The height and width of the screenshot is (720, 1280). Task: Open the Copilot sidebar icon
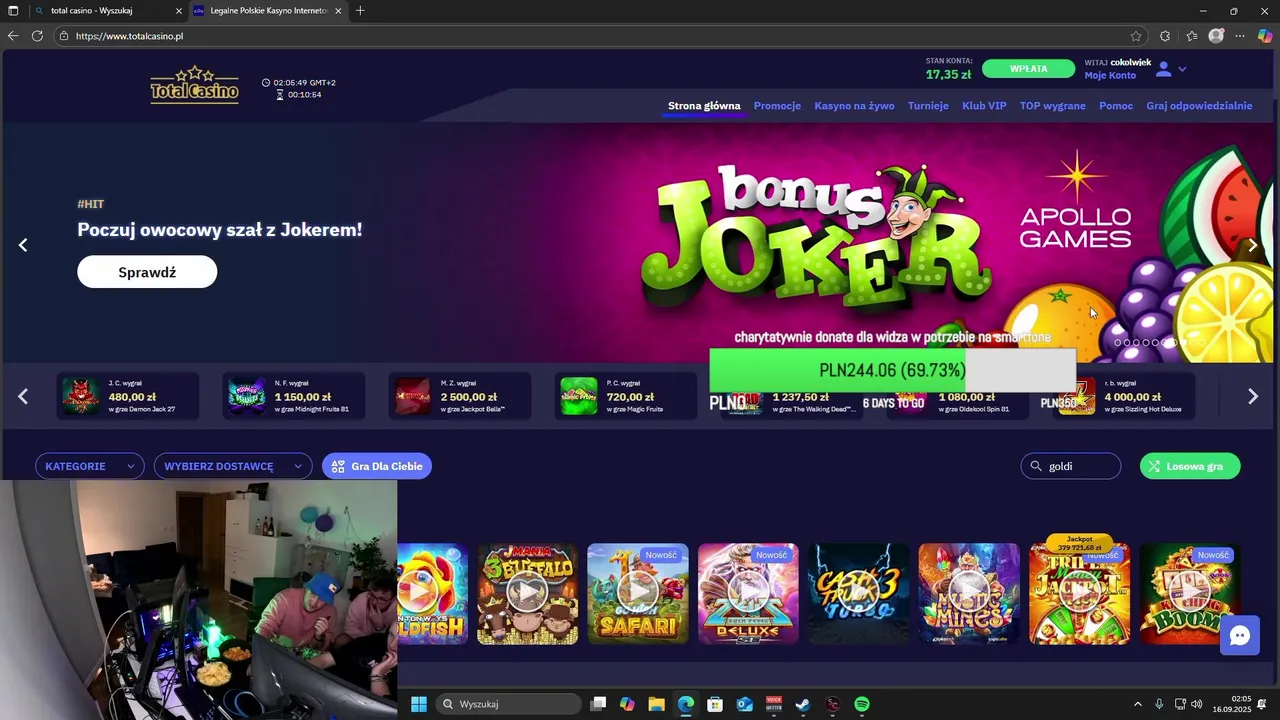click(1265, 36)
